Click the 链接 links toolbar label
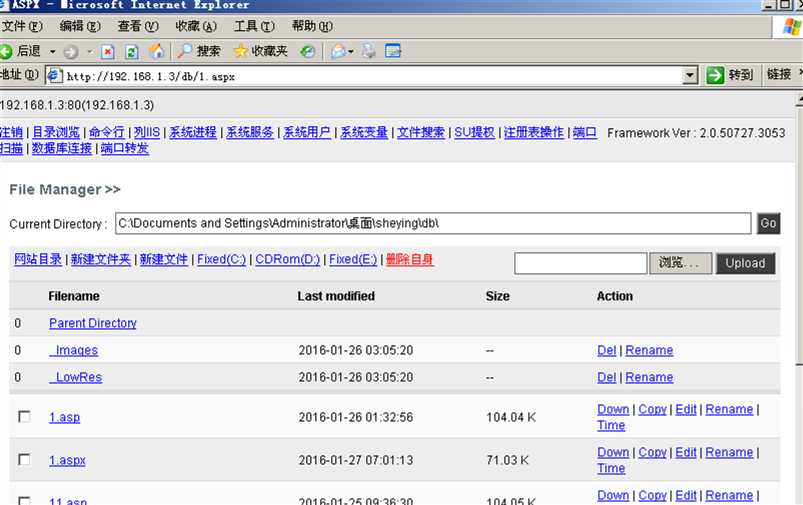 tap(779, 75)
